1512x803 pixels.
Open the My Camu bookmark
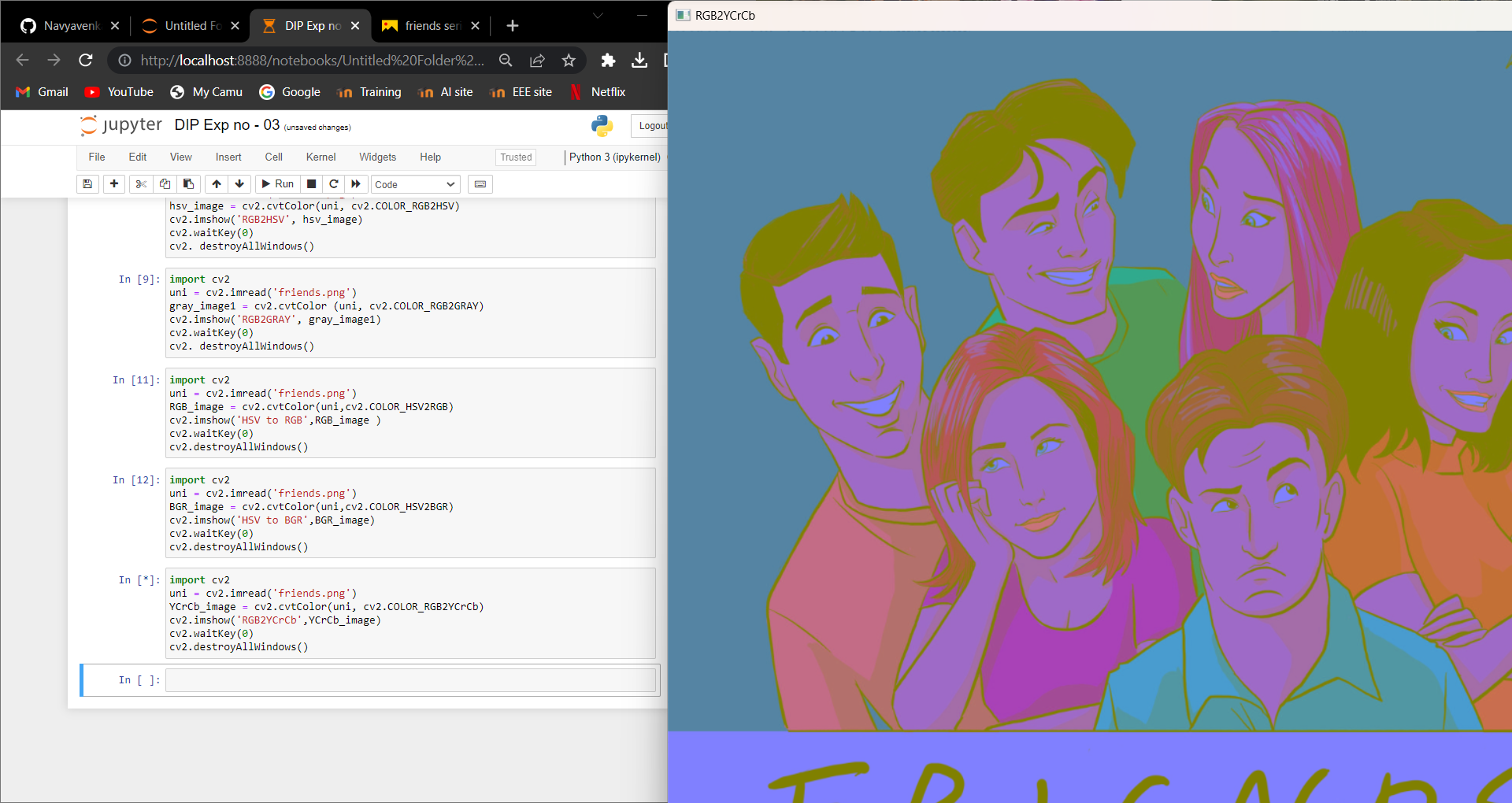[207, 92]
